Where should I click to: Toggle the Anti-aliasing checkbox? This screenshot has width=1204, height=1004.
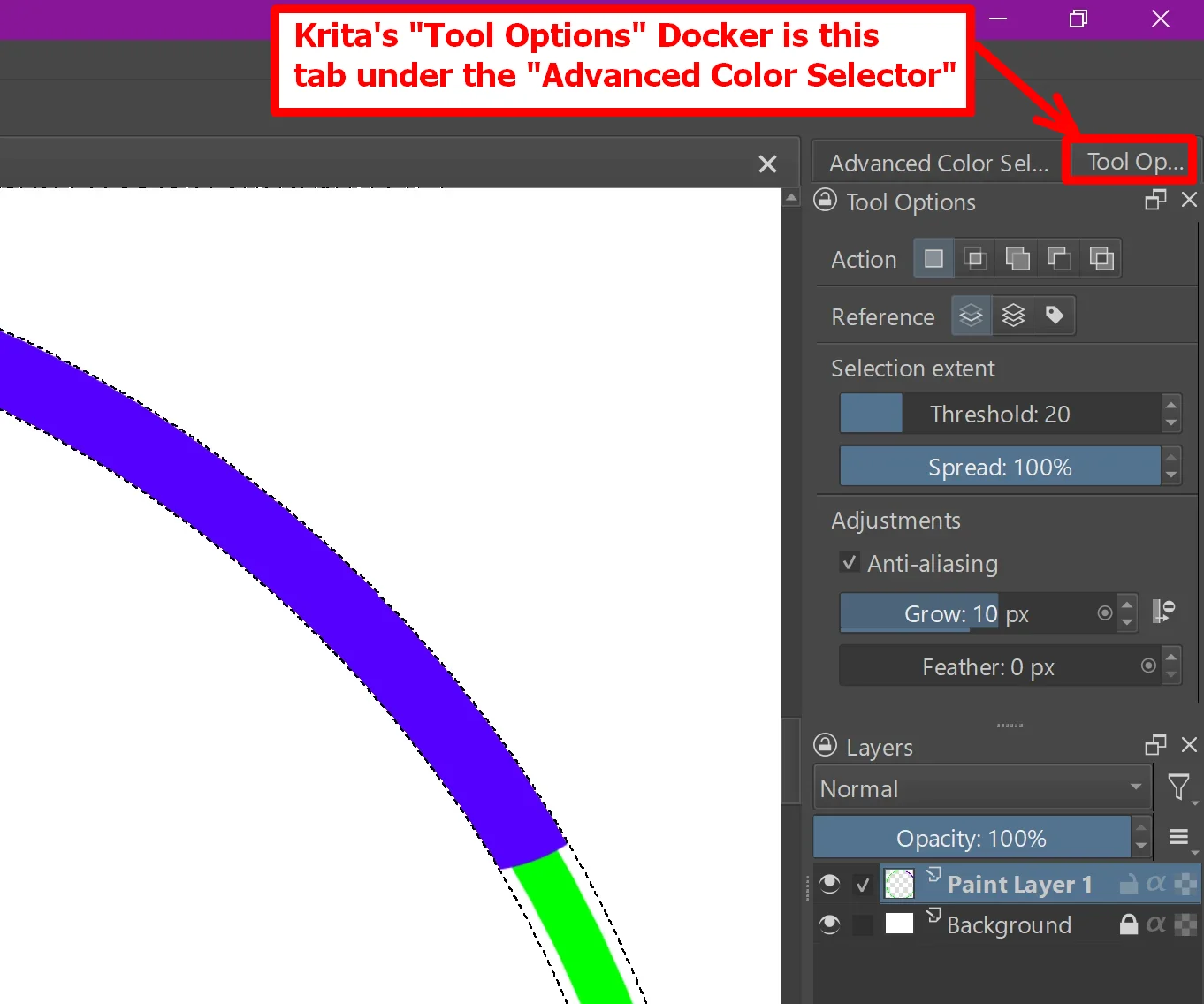pos(850,562)
